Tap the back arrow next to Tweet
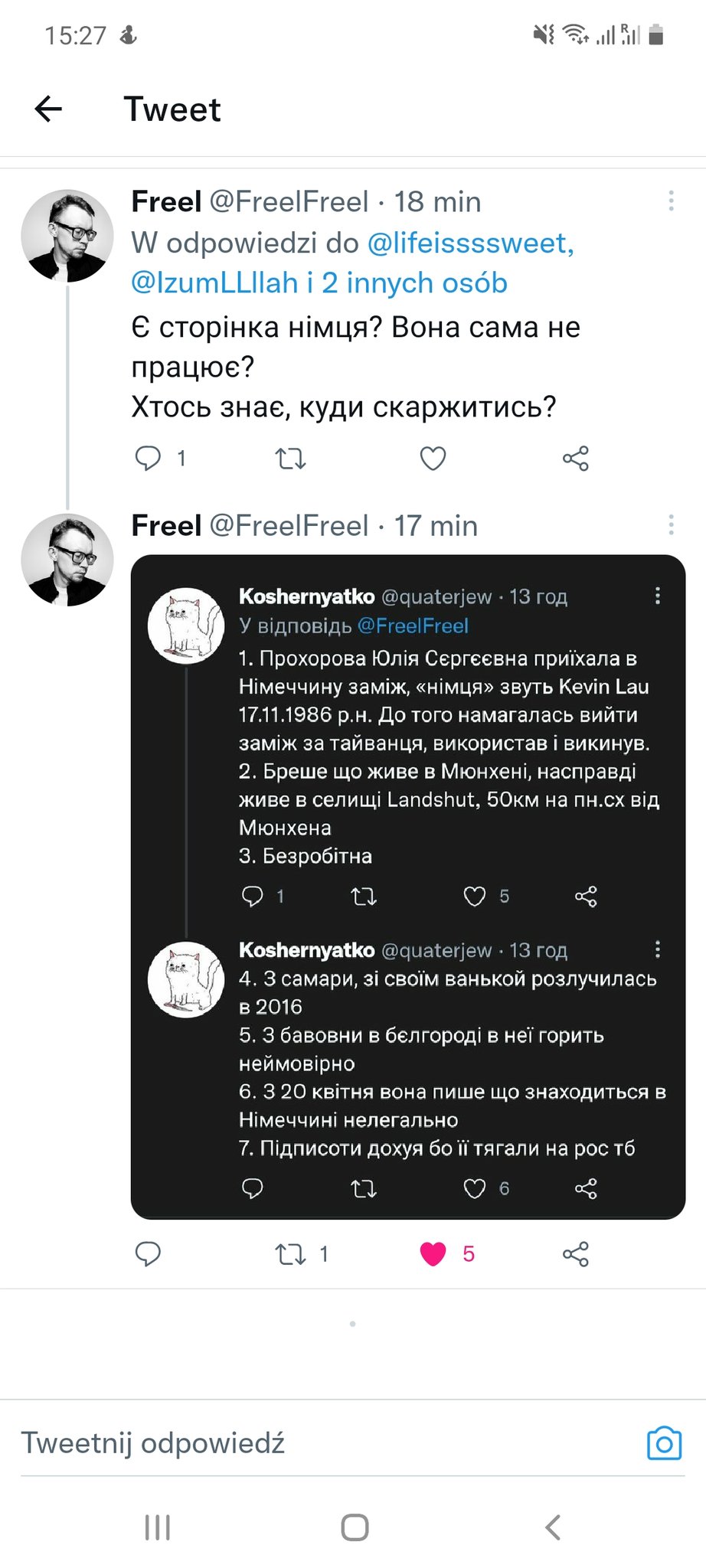 (48, 109)
